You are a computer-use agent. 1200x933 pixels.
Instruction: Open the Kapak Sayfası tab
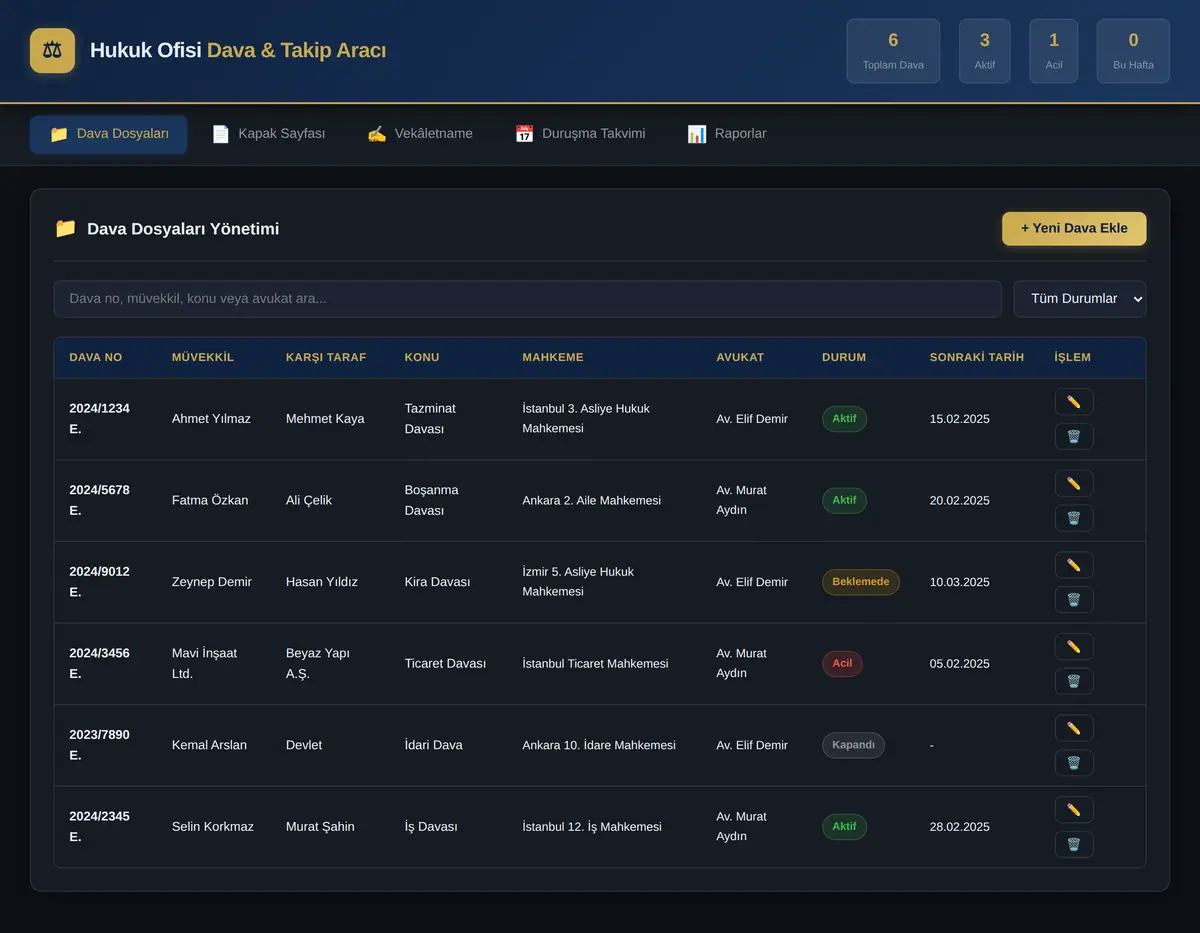click(268, 134)
